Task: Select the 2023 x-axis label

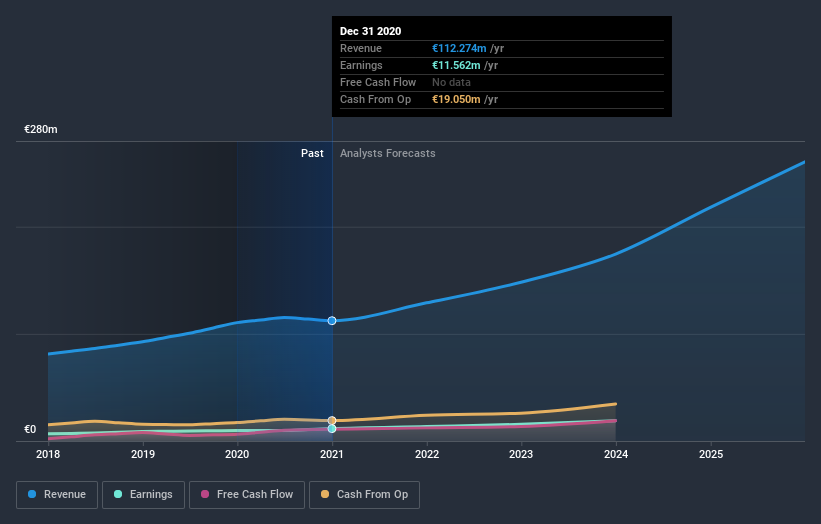Action: point(521,454)
